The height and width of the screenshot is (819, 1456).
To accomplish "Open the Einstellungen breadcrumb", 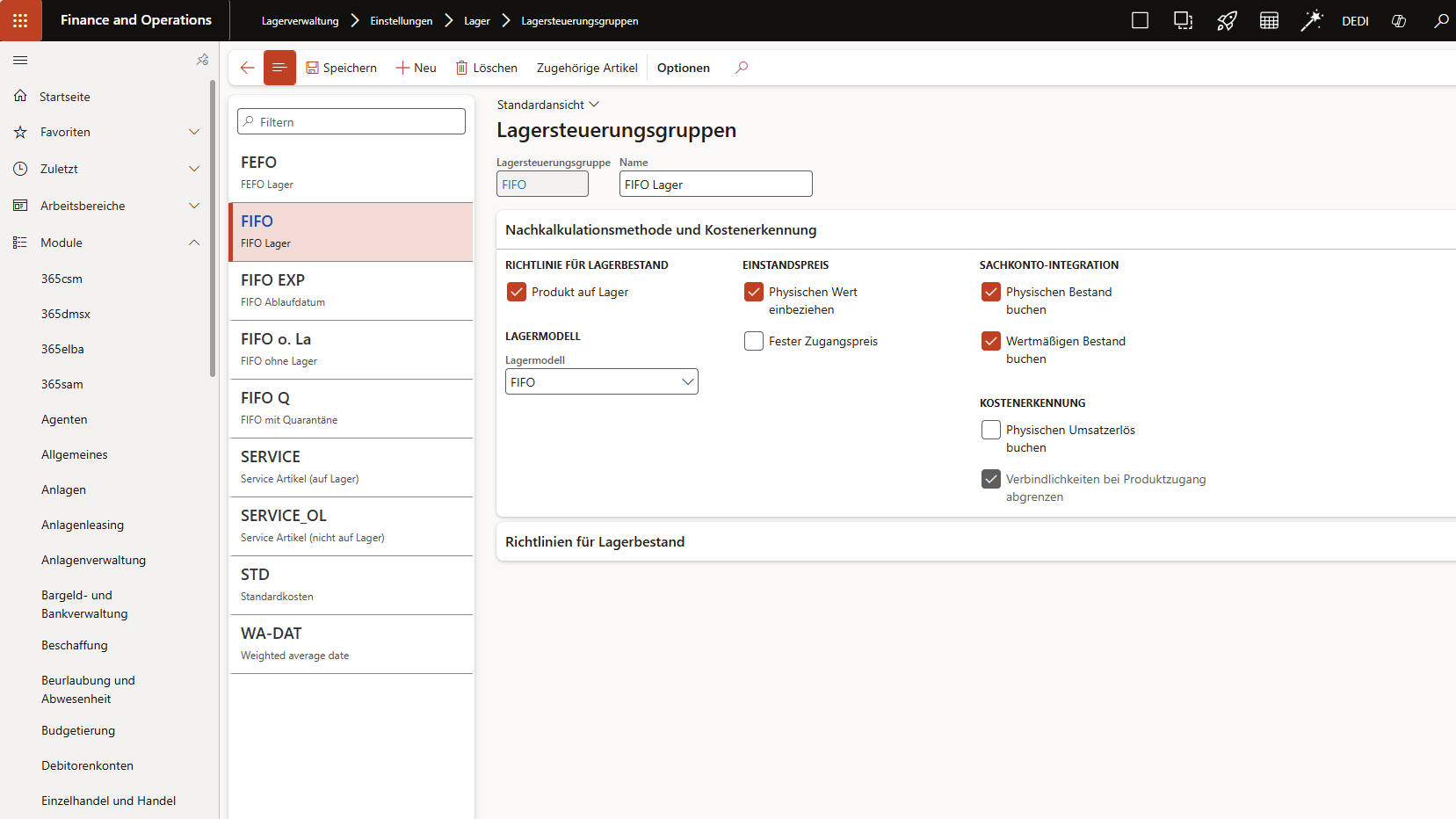I will 402,21.
